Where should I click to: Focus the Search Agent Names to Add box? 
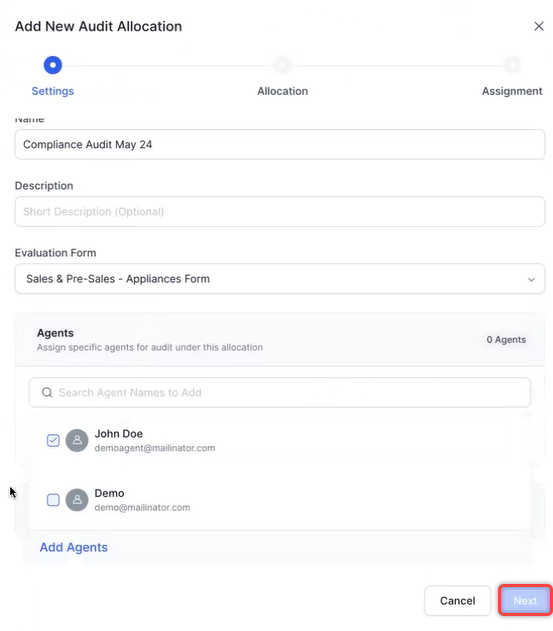click(x=280, y=392)
